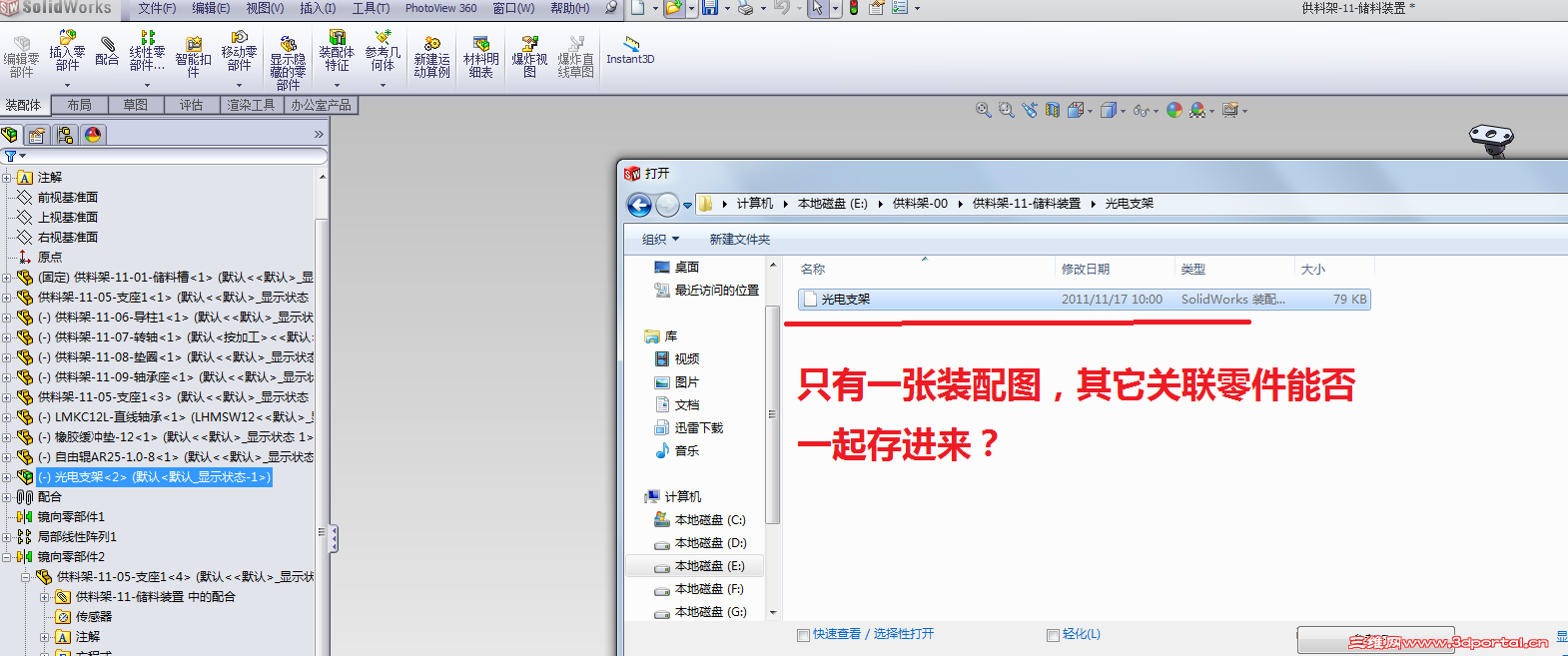Expand the 供料架-11-01-储料槽<1> node

[7, 278]
